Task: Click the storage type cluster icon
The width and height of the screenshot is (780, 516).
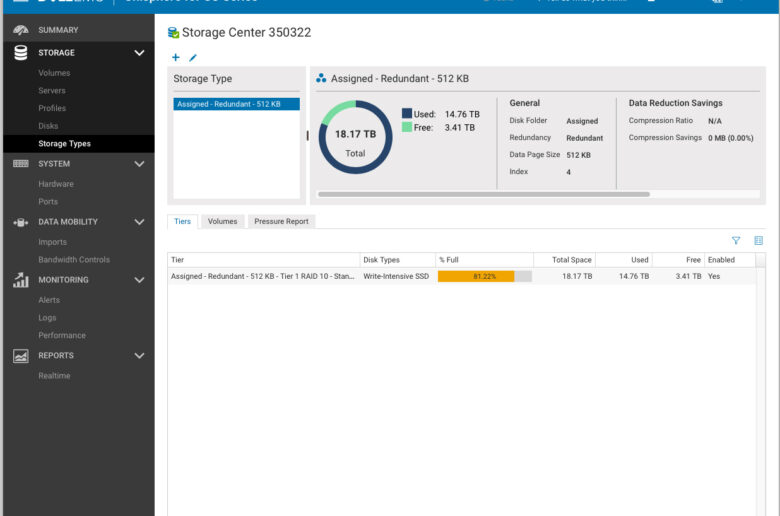Action: [x=321, y=78]
